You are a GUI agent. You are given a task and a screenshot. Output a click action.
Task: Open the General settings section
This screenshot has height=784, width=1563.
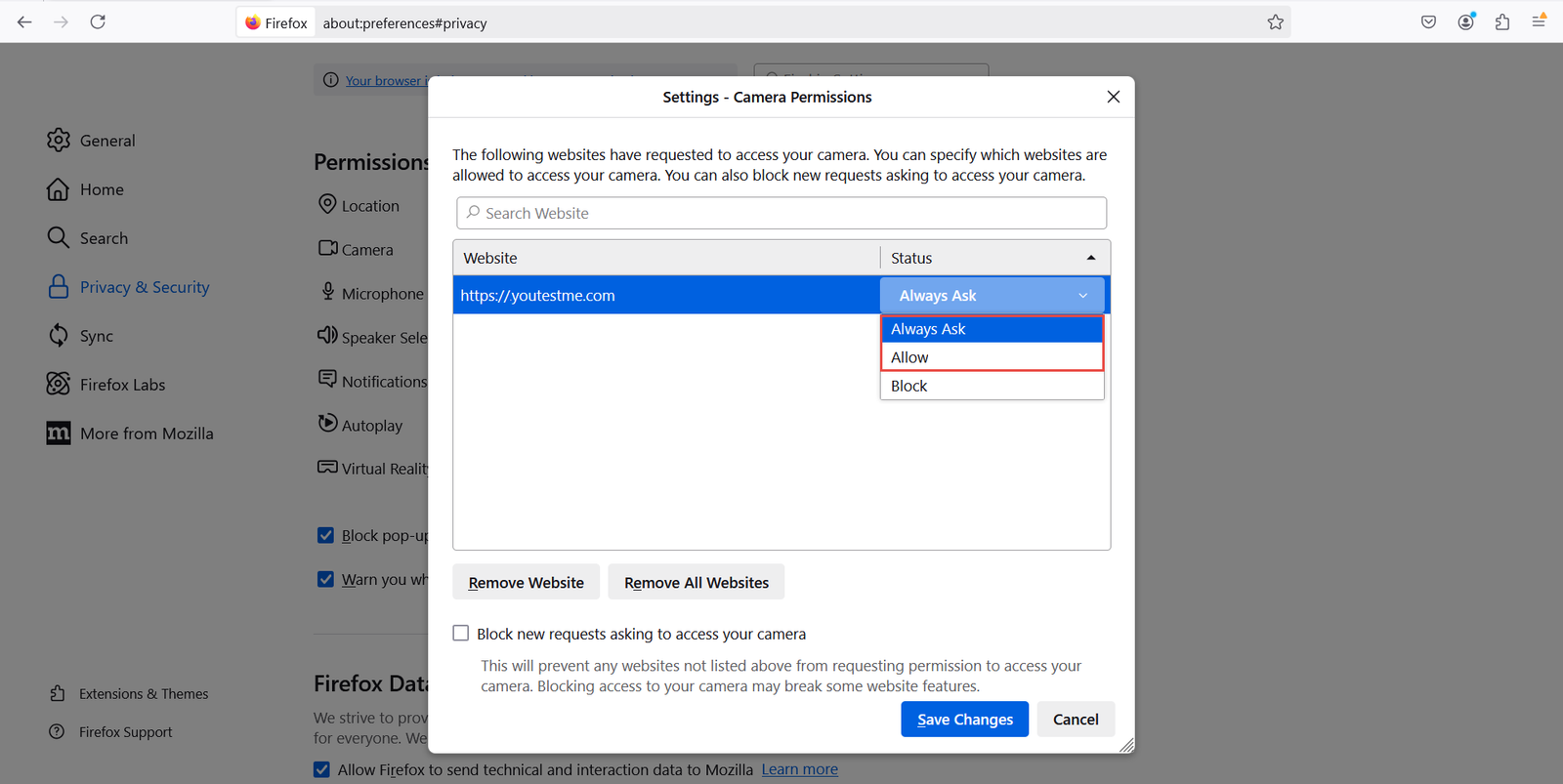tap(107, 141)
